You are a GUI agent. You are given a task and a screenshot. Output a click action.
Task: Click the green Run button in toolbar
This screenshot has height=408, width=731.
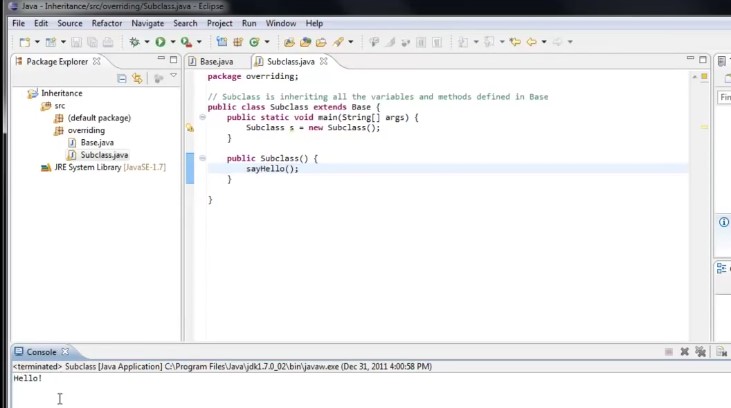click(159, 42)
